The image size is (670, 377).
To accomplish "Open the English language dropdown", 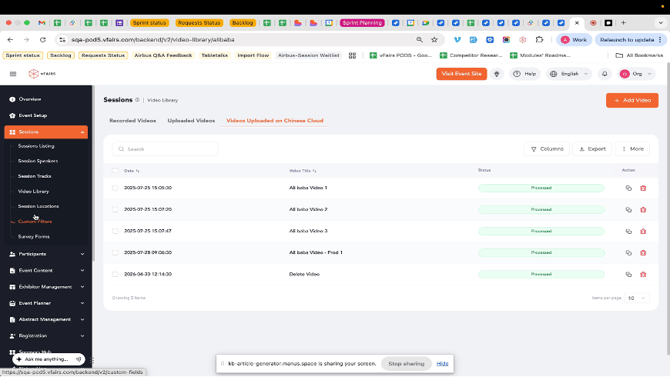I will pyautogui.click(x=569, y=74).
